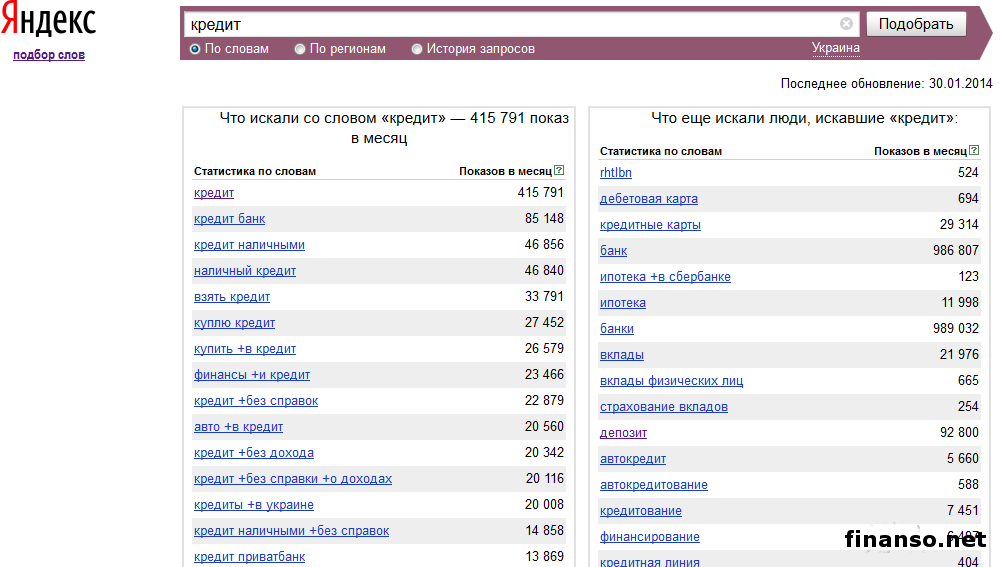The height and width of the screenshot is (567, 1001).
Task: Open the подбор слов link
Action: (x=49, y=55)
